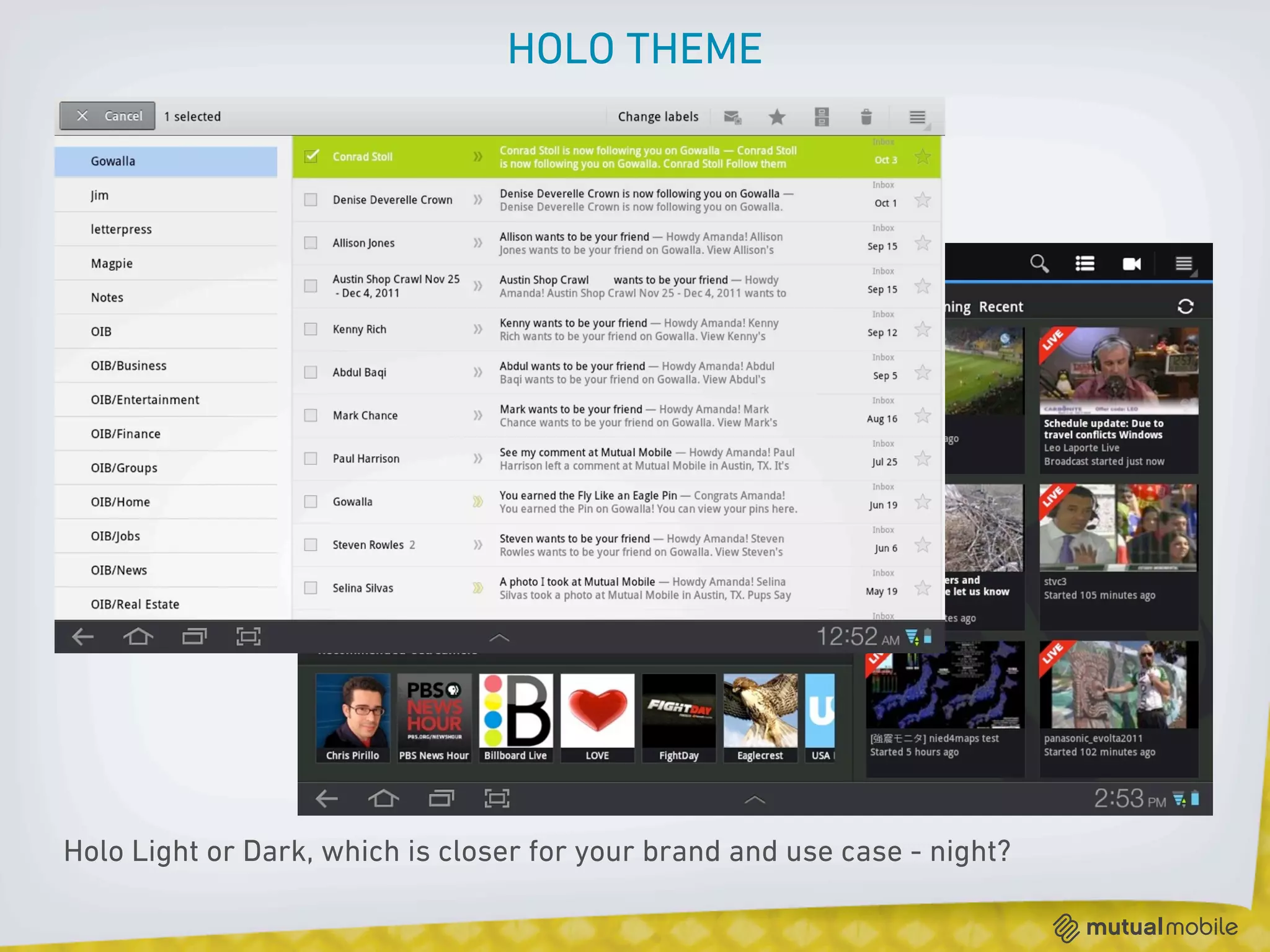The height and width of the screenshot is (952, 1270).
Task: Open the Notes label
Action: (x=166, y=297)
